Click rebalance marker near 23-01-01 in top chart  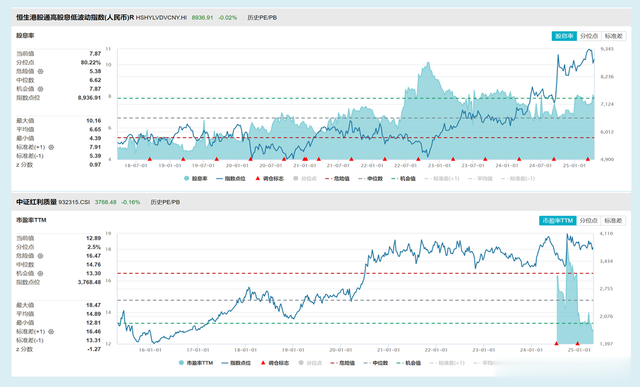click(453, 159)
